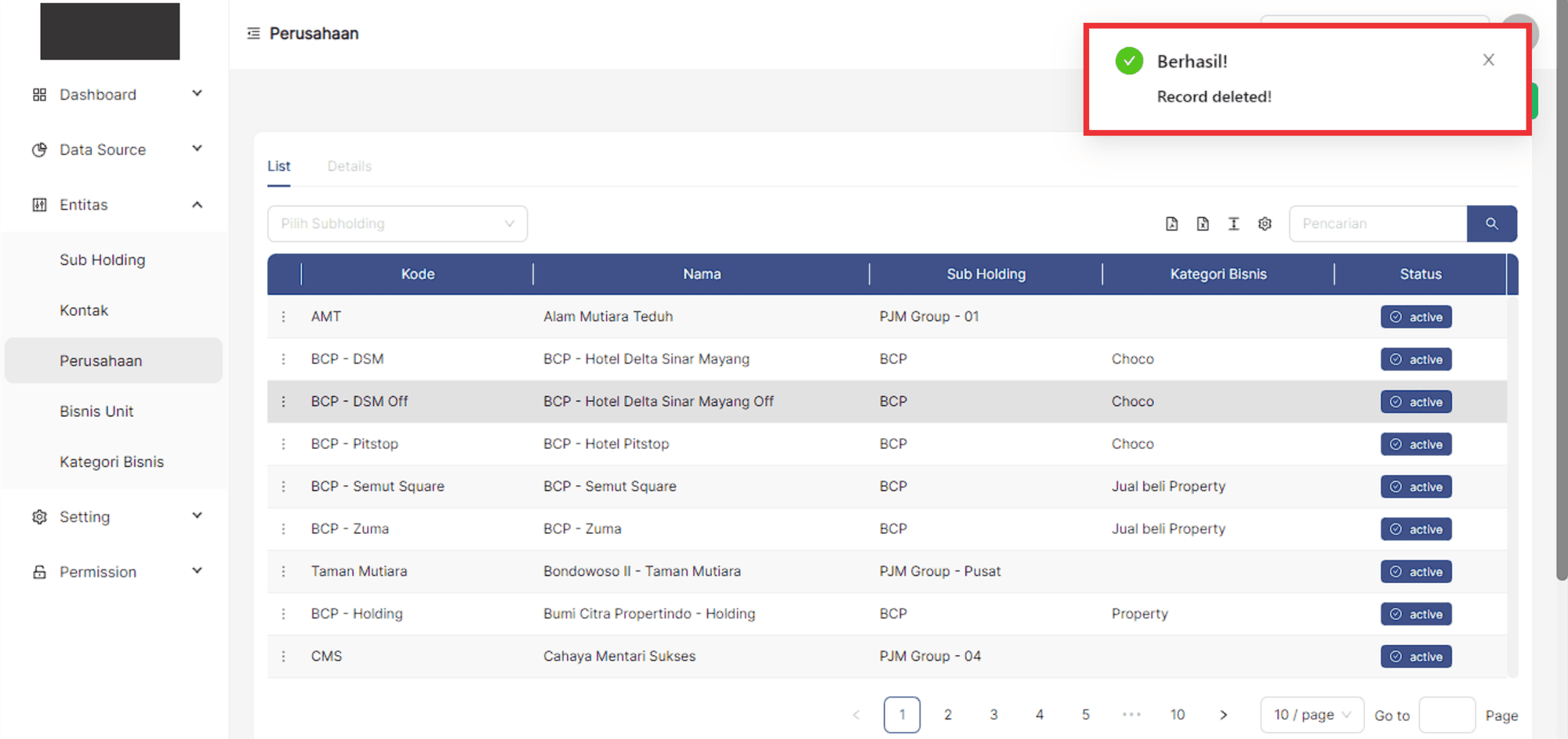Open the 10 / page size dropdown
1568x739 pixels.
1312,715
